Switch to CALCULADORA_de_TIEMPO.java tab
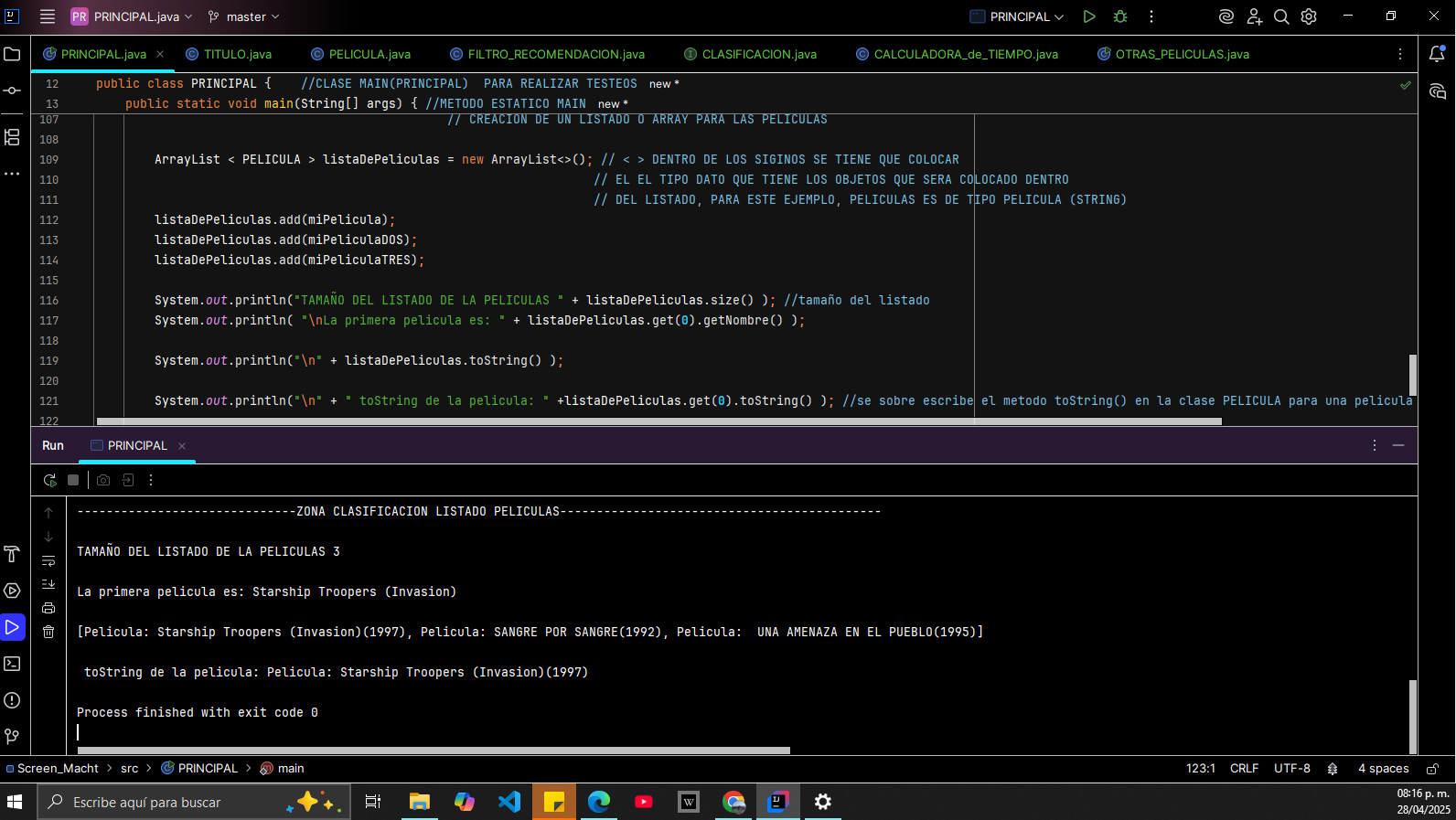Viewport: 1456px width, 820px height. [x=957, y=54]
